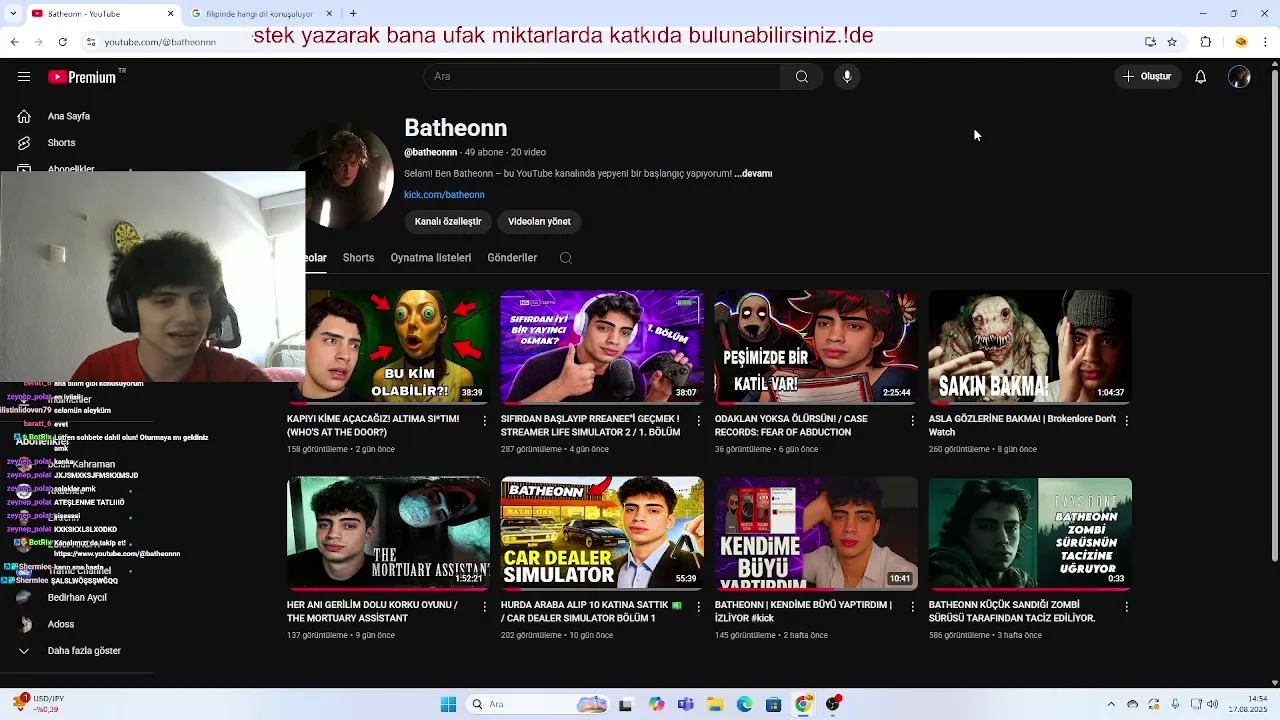This screenshot has width=1280, height=720.
Task: Open the kick.com/batheonn link
Action: coord(444,195)
